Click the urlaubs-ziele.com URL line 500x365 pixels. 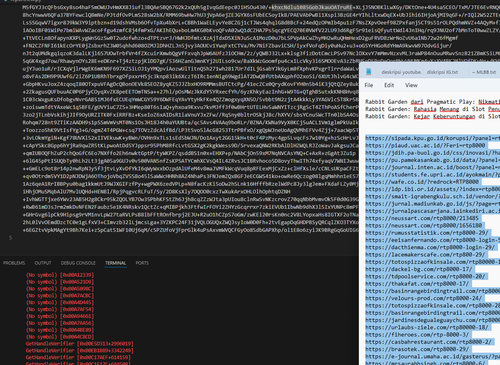pyautogui.click(x=427, y=328)
